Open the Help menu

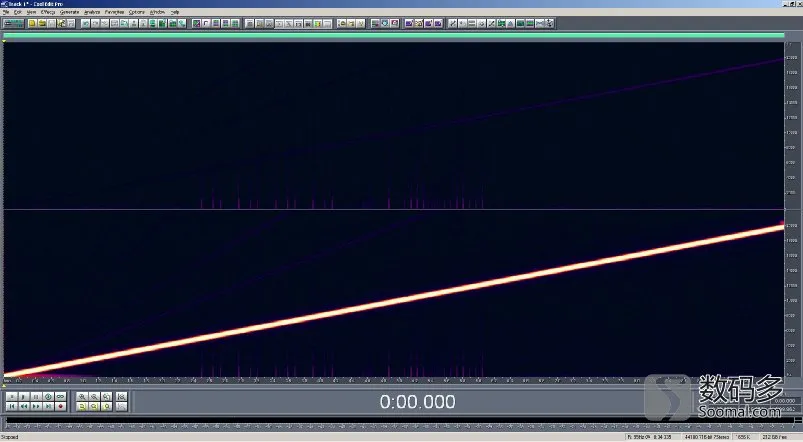click(175, 12)
